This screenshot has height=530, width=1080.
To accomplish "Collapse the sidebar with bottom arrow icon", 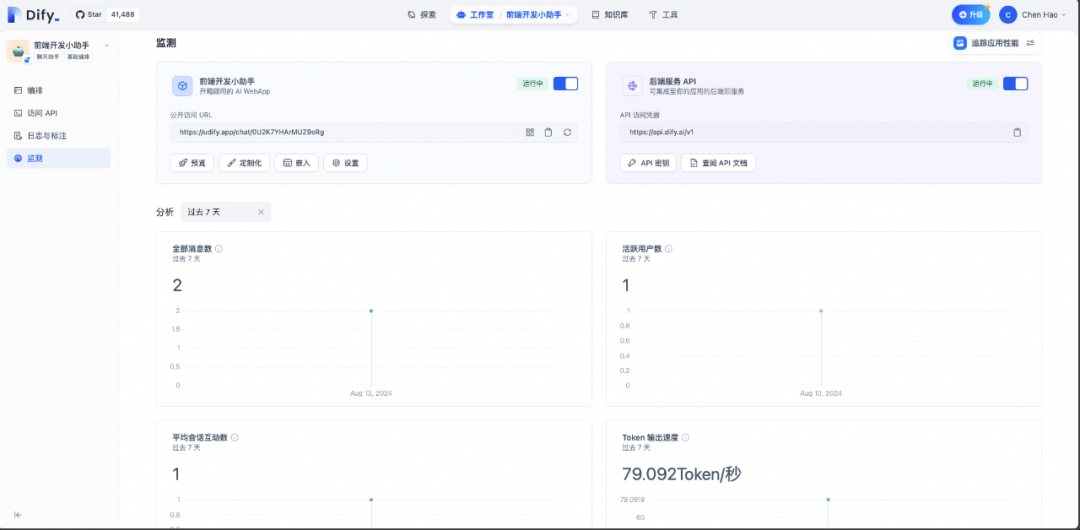I will pyautogui.click(x=18, y=515).
